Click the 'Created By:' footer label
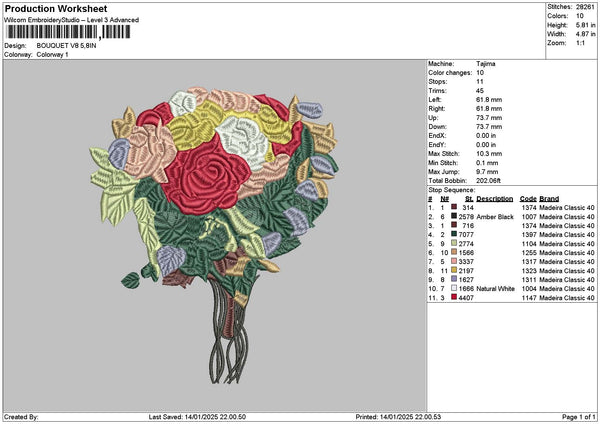 pyautogui.click(x=21, y=417)
